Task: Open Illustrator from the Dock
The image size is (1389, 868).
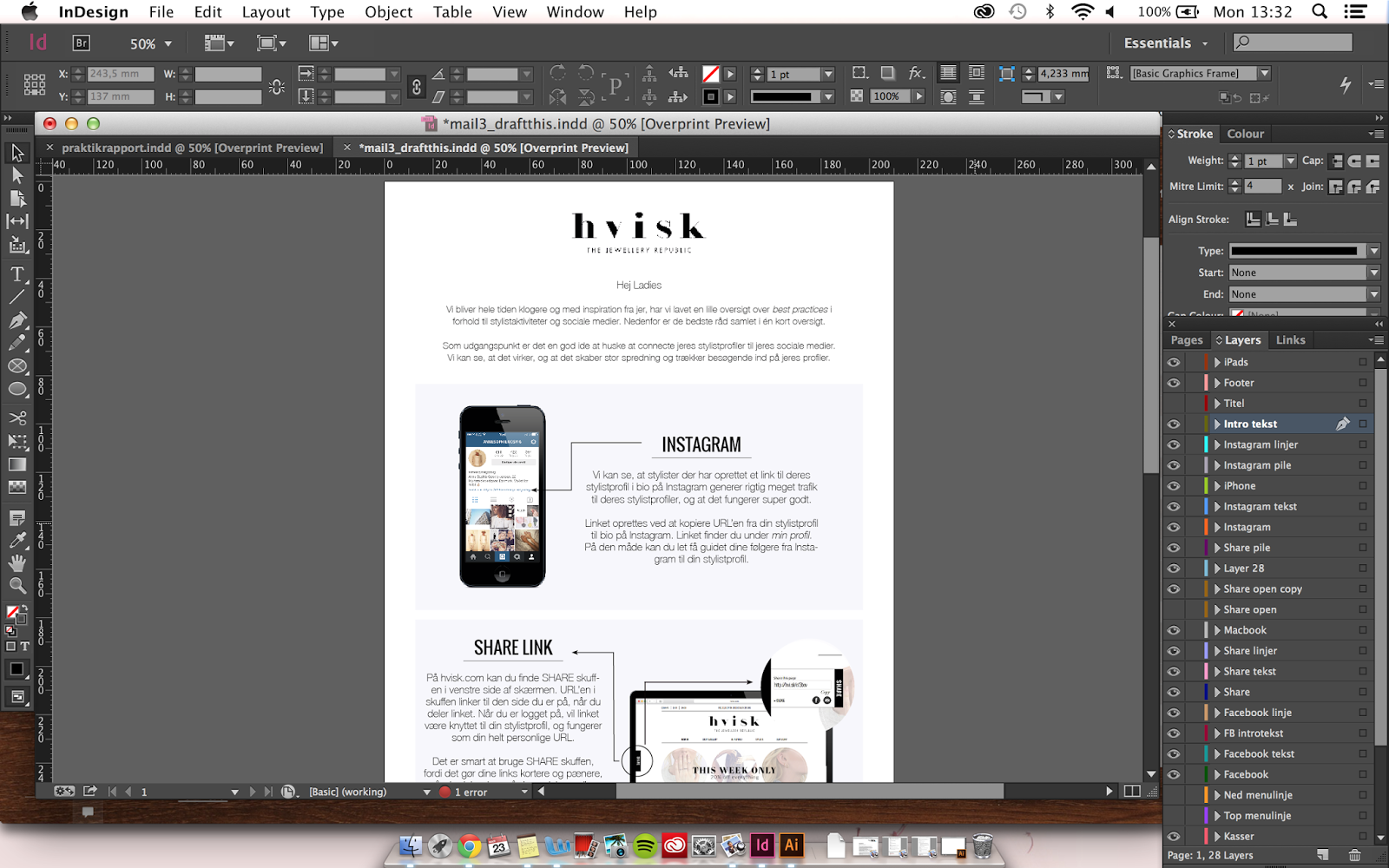Action: coord(792,845)
